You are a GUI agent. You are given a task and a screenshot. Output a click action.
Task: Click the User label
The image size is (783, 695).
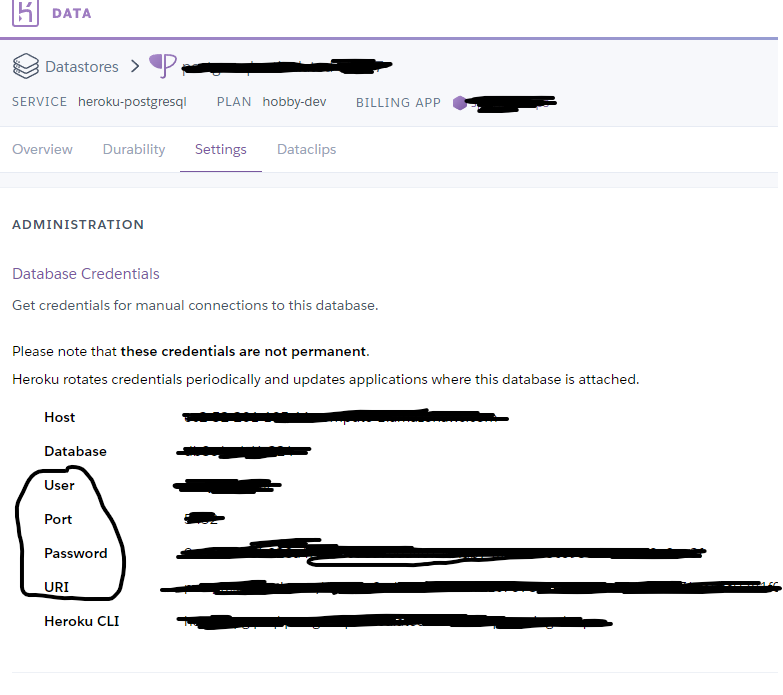click(x=59, y=485)
